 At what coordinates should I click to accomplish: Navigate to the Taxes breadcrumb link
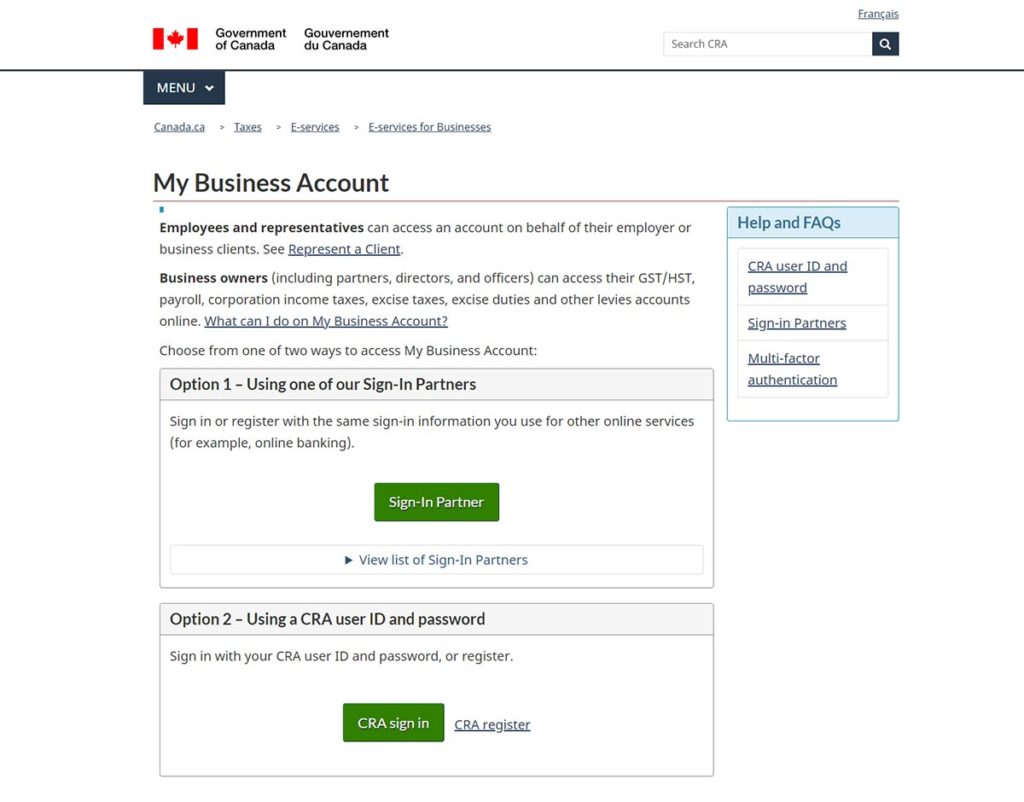[247, 127]
